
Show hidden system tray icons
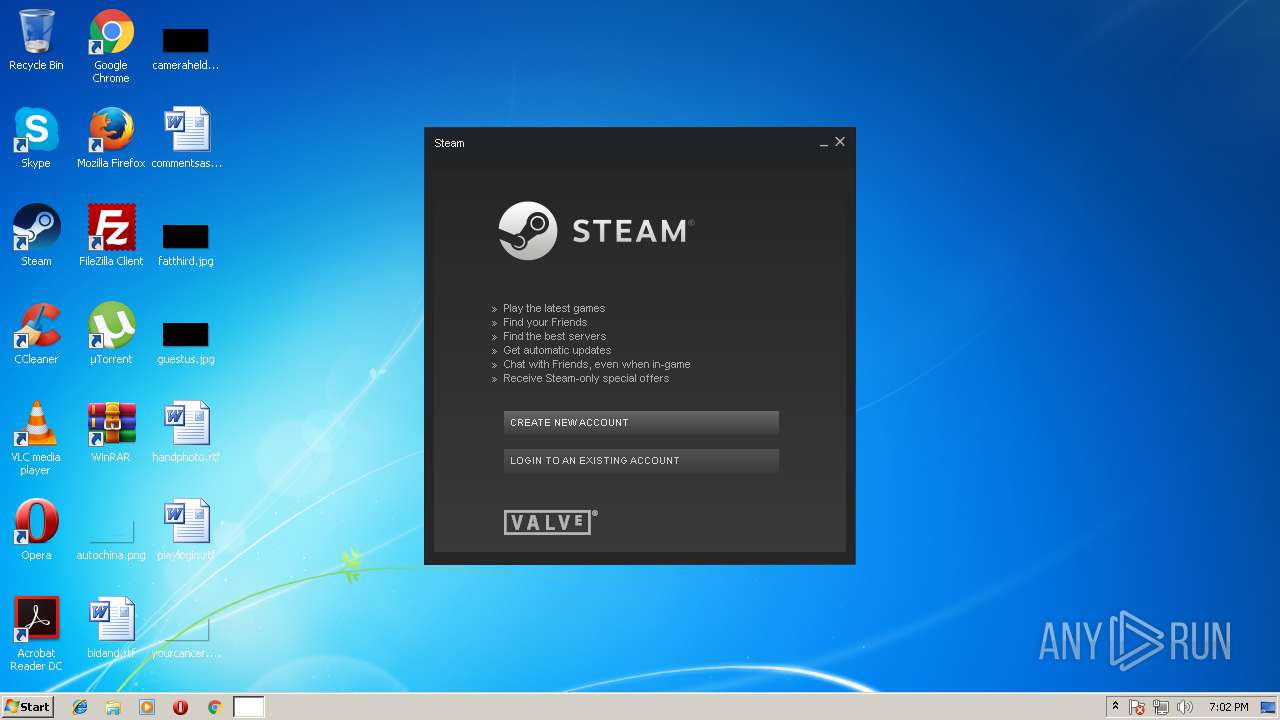(1115, 707)
